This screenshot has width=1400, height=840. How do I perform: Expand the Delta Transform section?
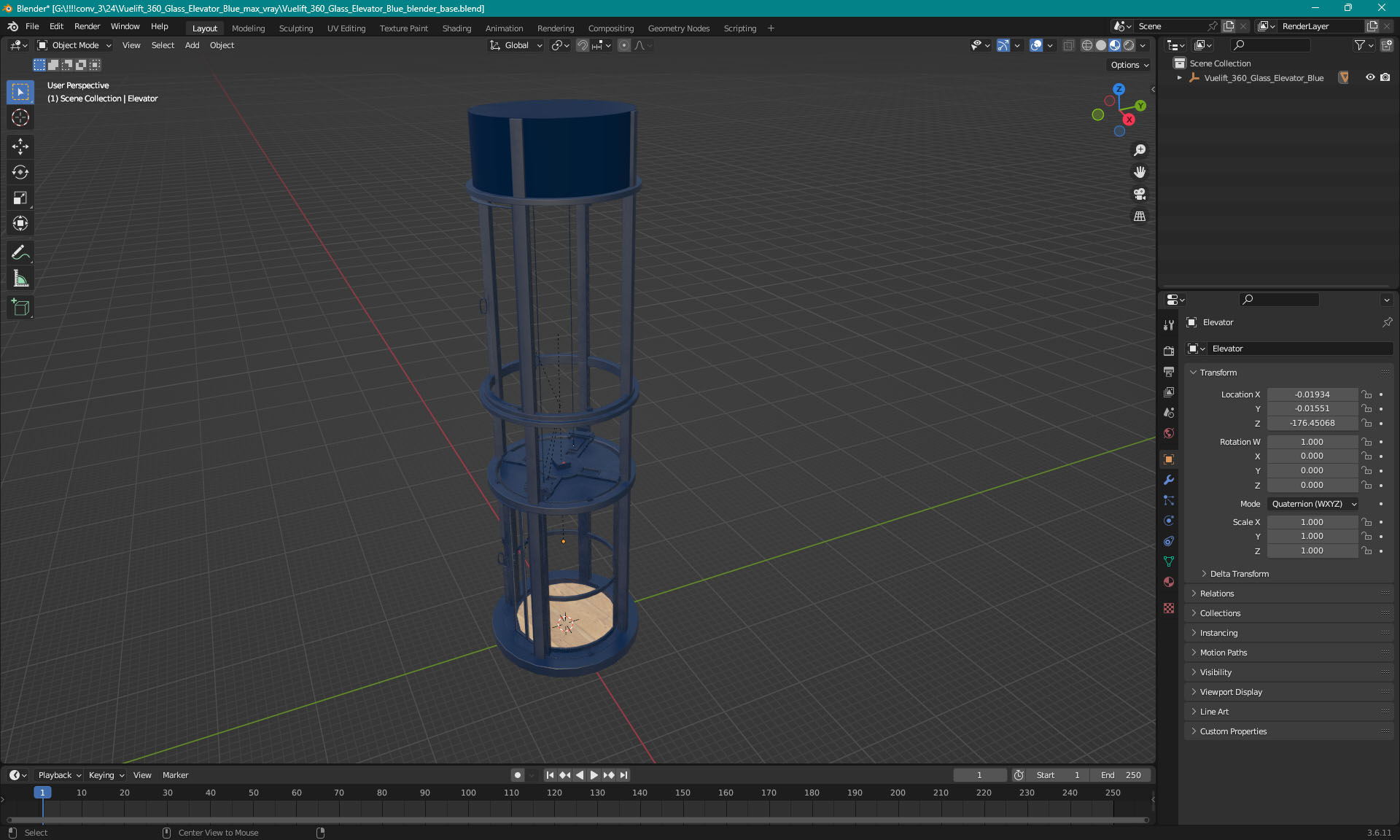point(1239,574)
